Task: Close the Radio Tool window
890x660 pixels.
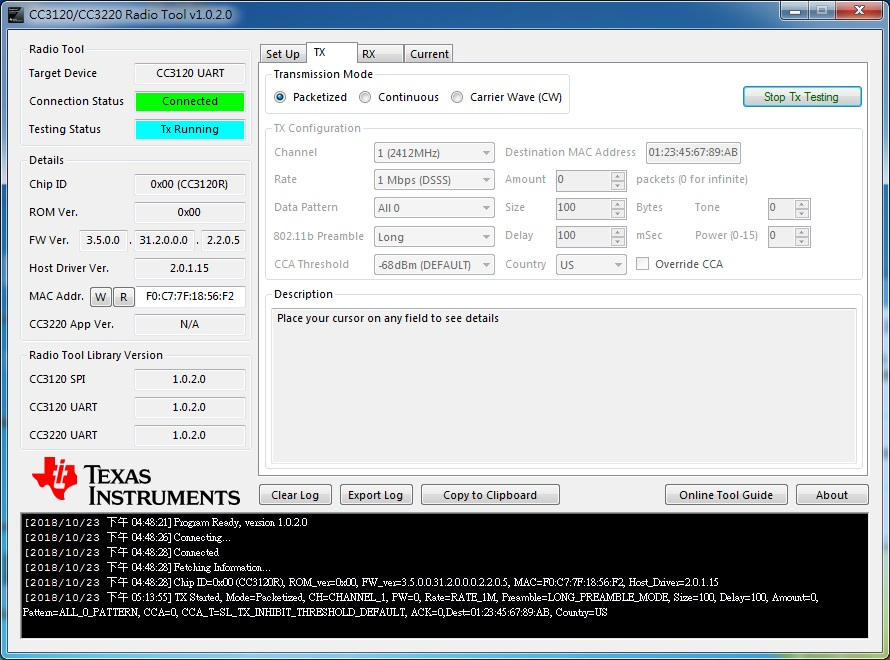Action: (x=859, y=10)
